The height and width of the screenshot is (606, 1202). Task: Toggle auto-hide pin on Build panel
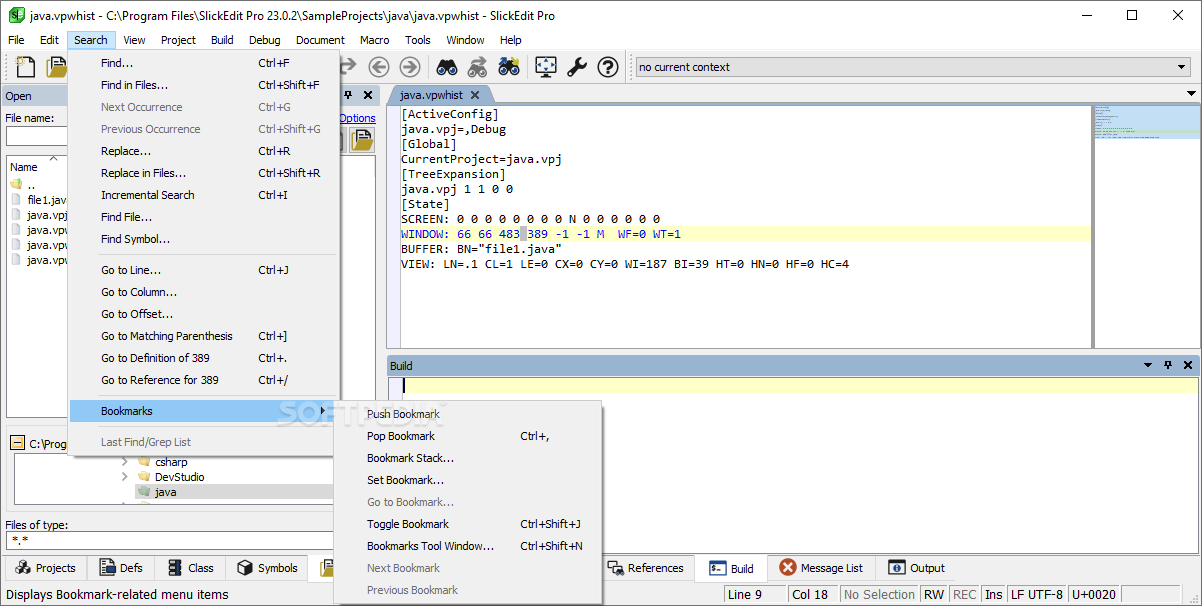[x=1168, y=365]
